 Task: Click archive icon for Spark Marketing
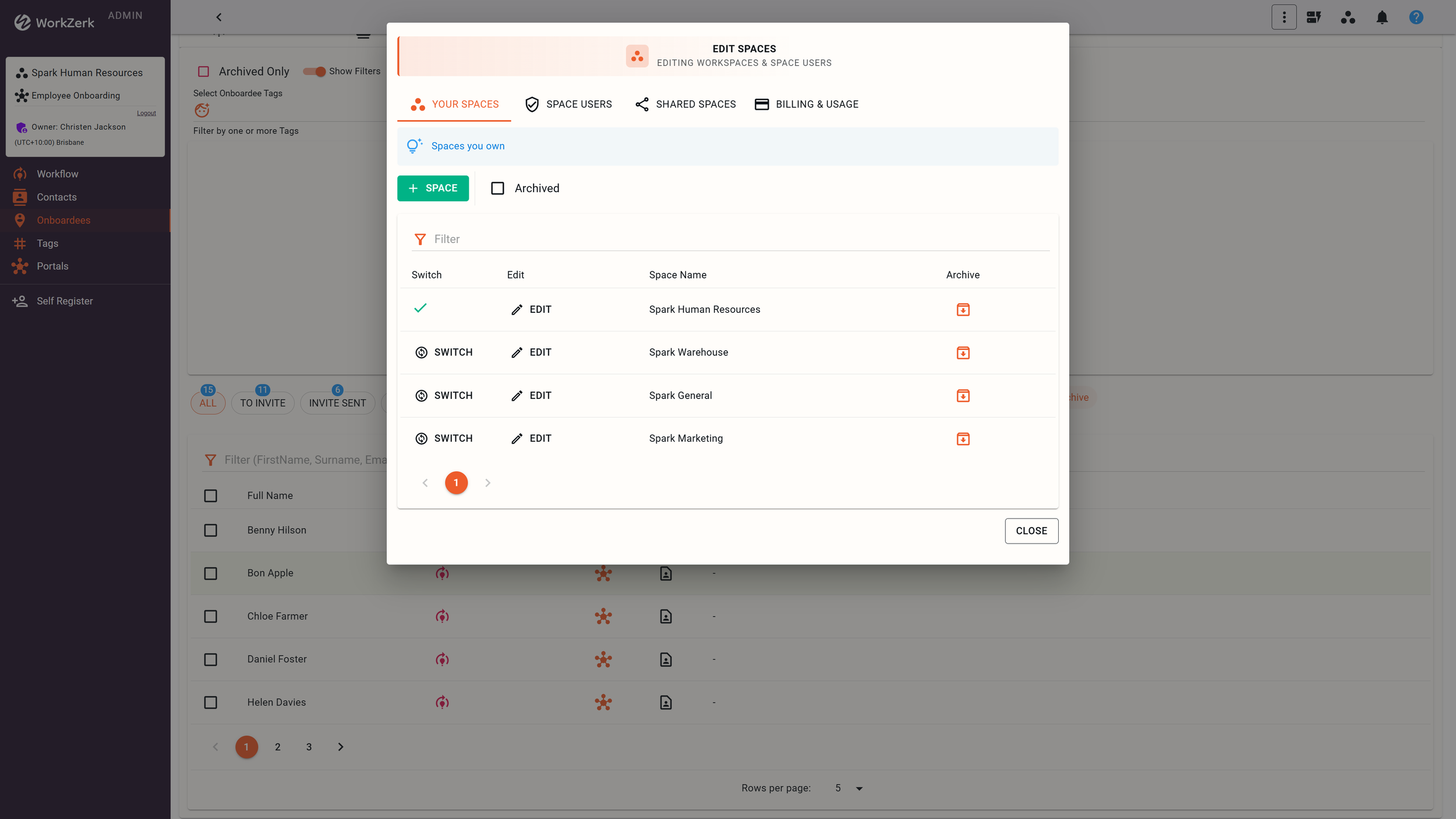(x=963, y=439)
